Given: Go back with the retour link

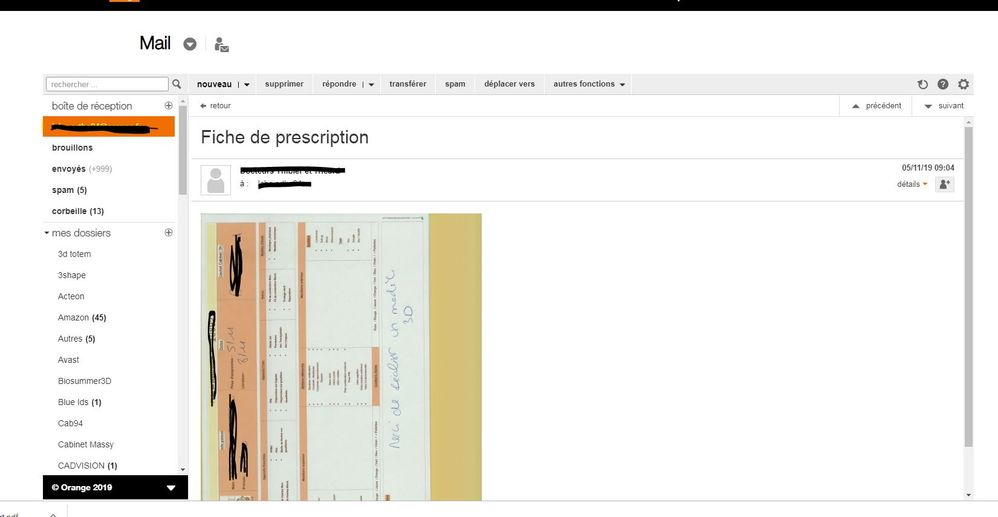Looking at the screenshot, I should (216, 106).
